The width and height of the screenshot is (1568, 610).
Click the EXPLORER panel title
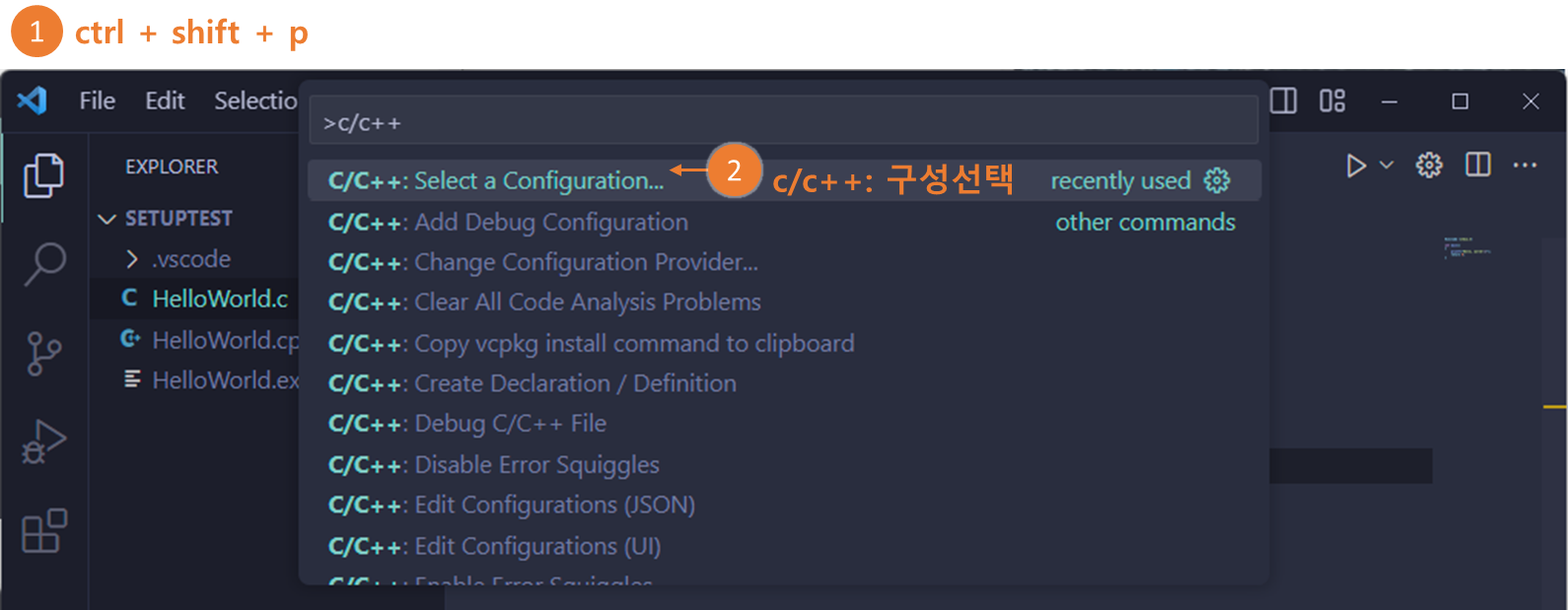point(172,167)
